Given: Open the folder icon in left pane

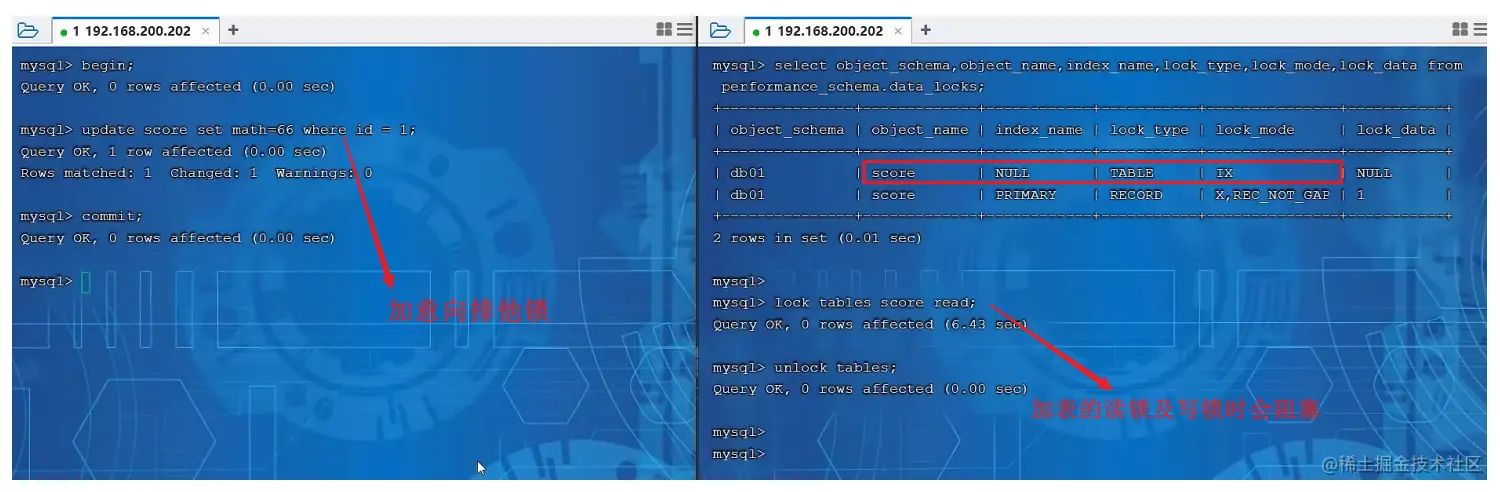Looking at the screenshot, I should [x=28, y=30].
